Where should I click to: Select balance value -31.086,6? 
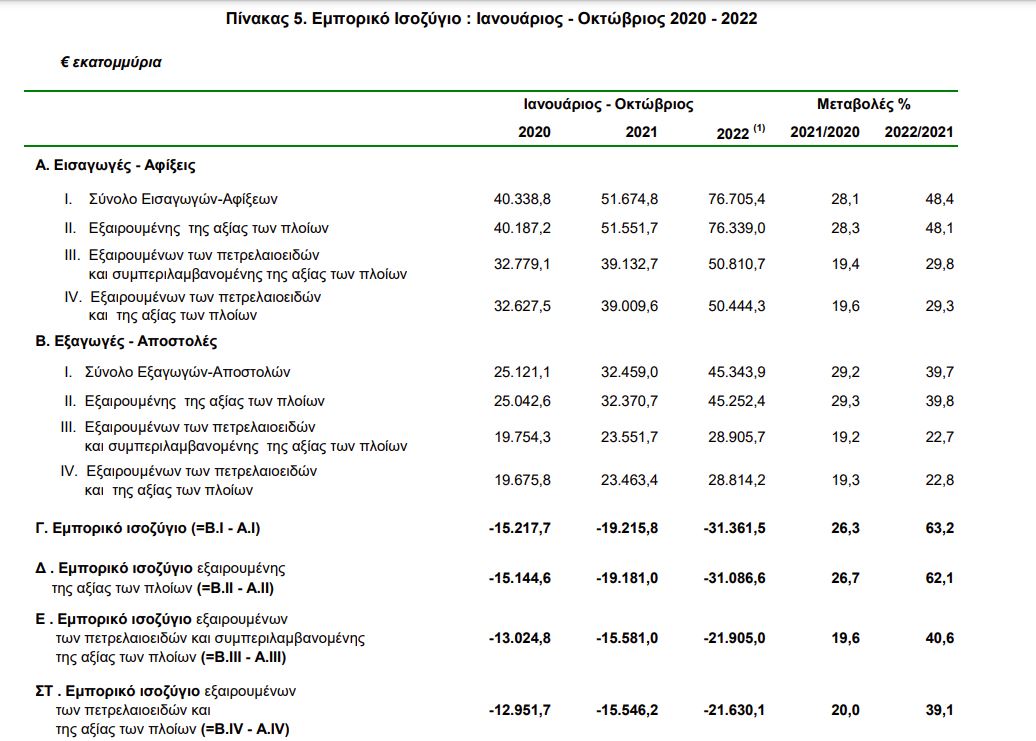tap(735, 578)
